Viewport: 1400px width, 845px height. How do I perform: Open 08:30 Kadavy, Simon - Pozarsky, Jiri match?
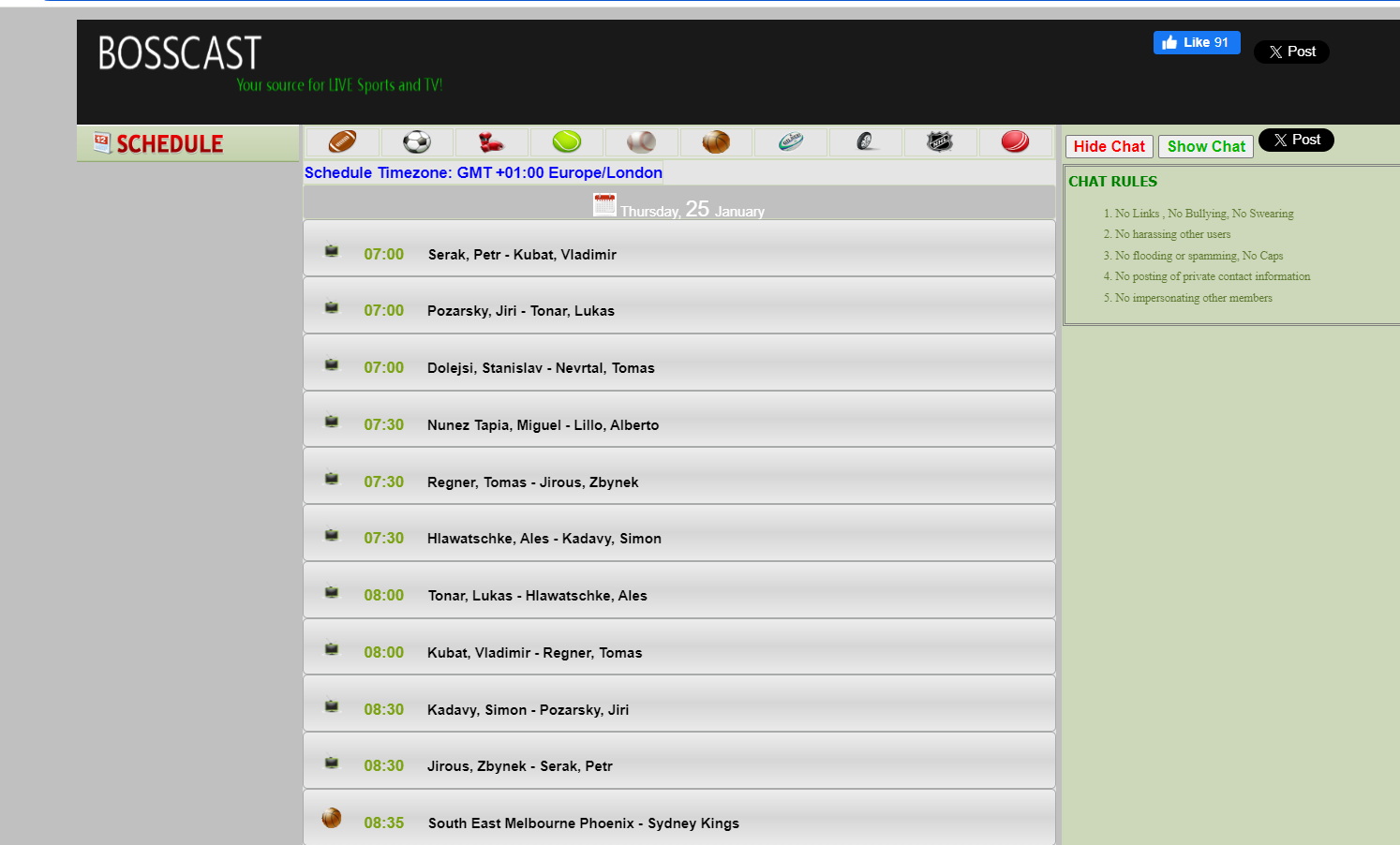pos(679,704)
